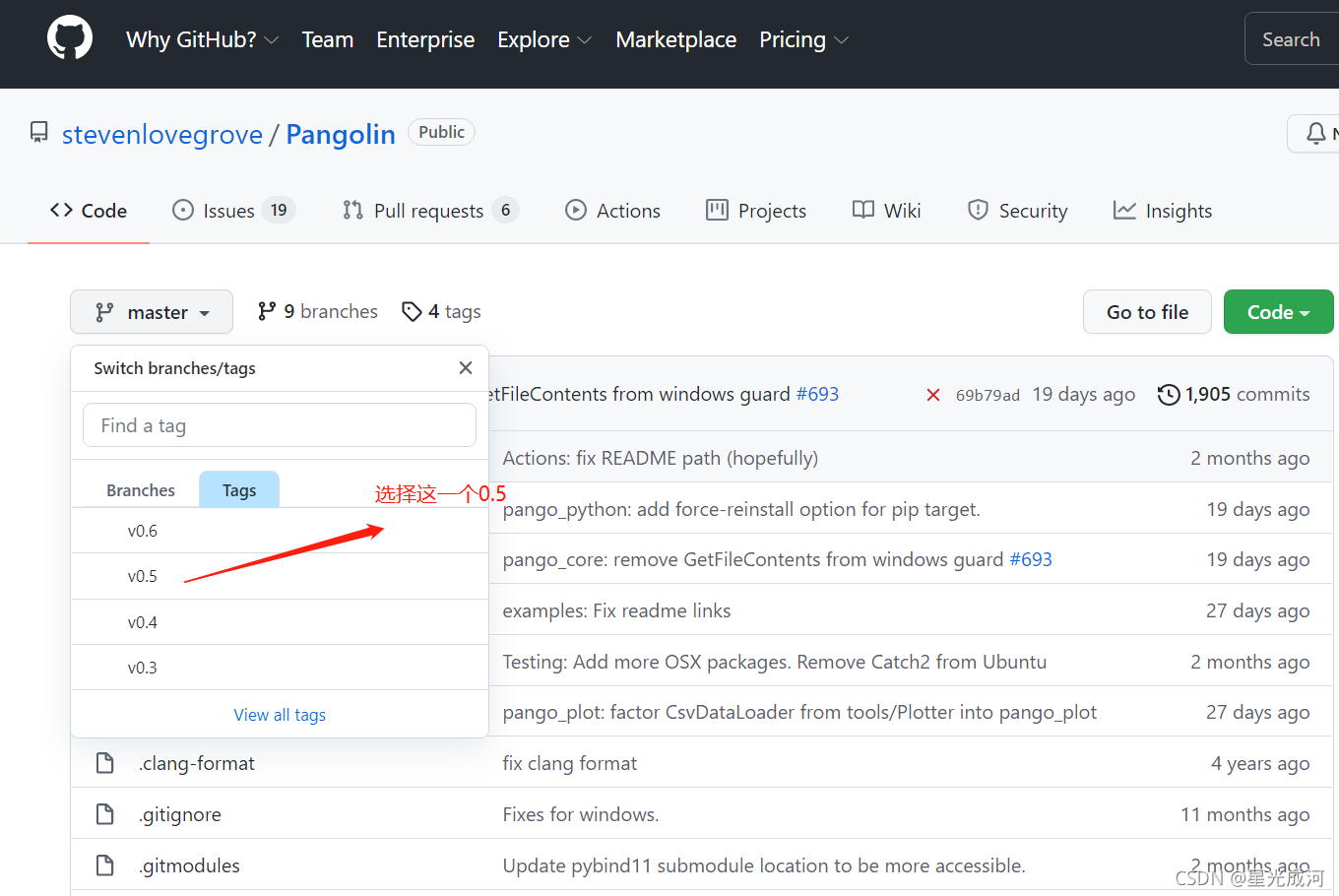Open the Insights tab

click(1163, 211)
